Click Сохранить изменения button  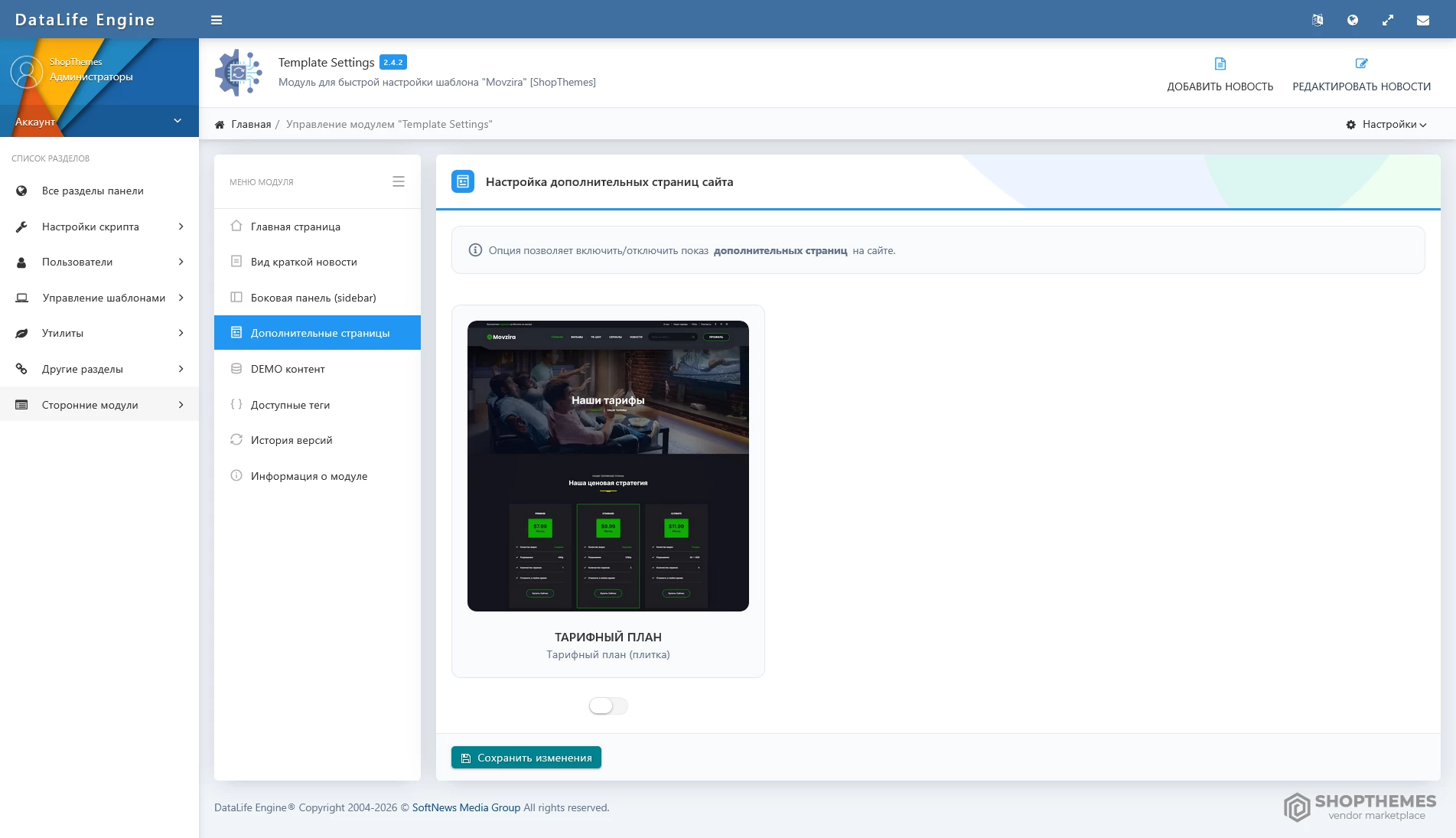[526, 758]
